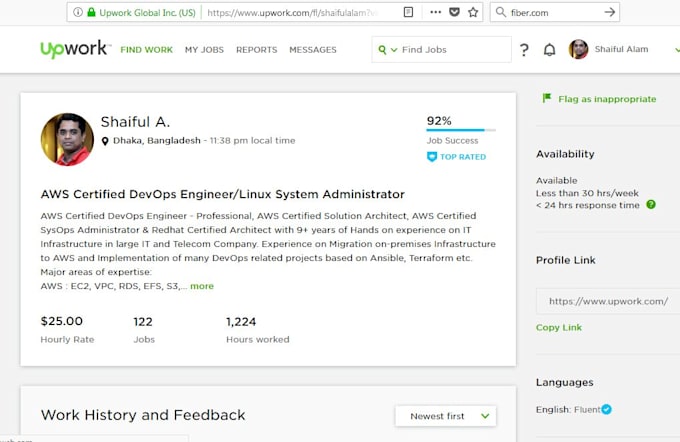680x442 pixels.
Task: Open Newest first sort dropdown
Action: click(446, 416)
